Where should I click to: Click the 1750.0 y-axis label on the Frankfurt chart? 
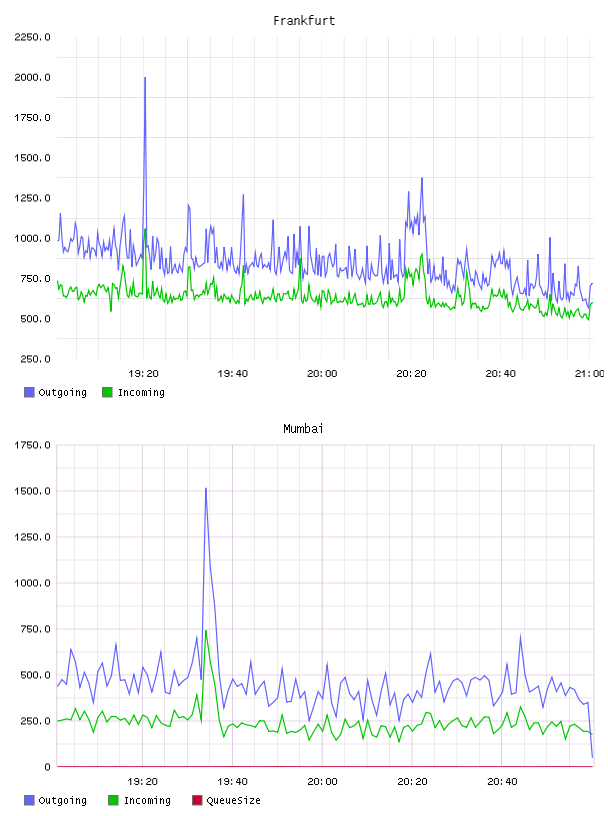[x=32, y=118]
